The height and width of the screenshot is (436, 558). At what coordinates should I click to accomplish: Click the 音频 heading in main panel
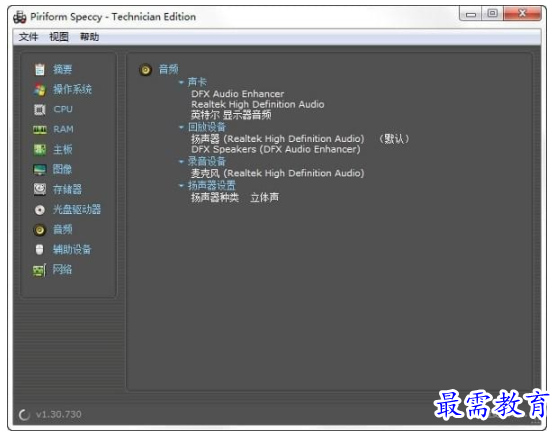pos(168,69)
